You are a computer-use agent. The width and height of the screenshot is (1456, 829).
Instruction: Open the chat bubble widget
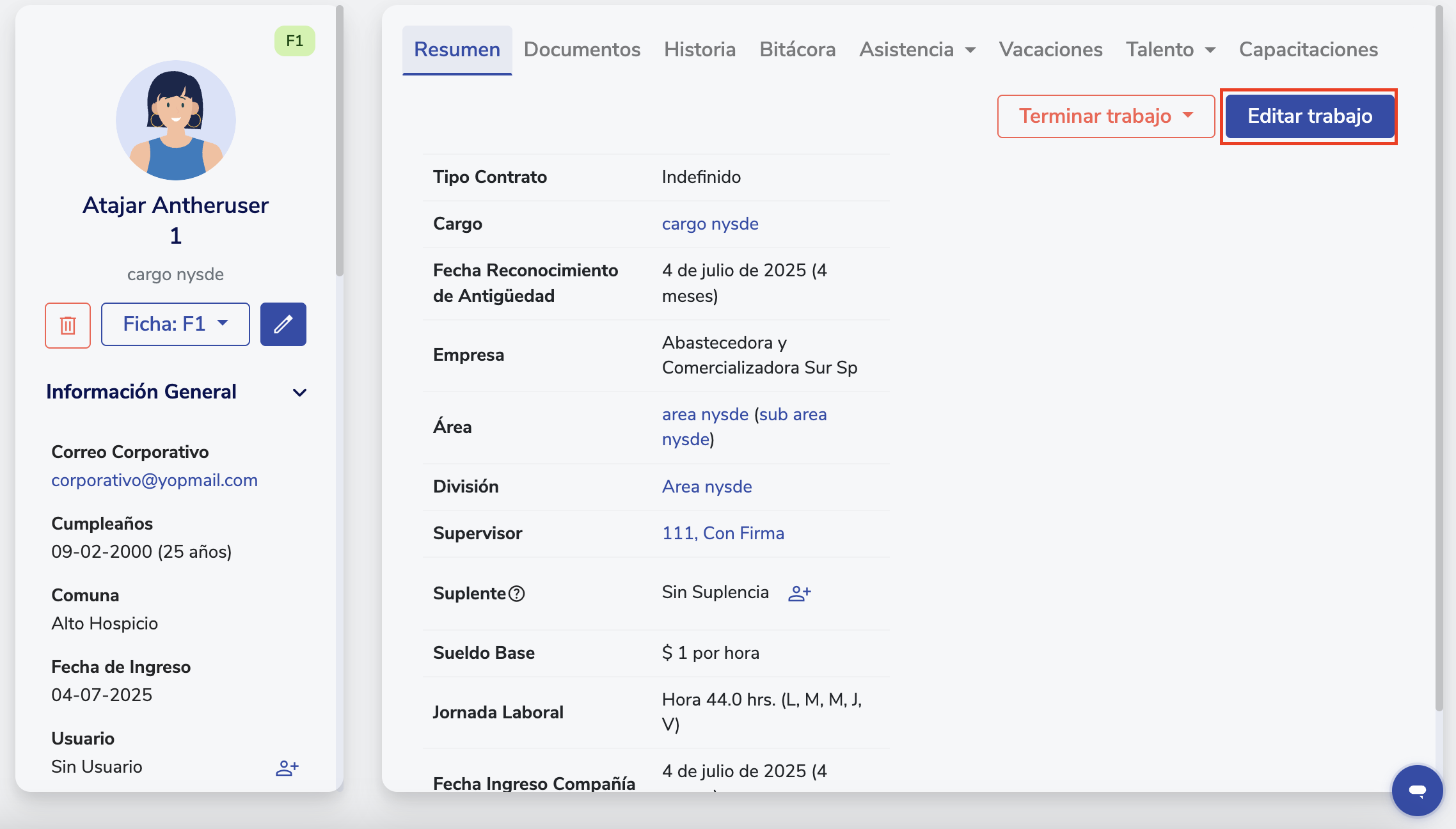[1417, 791]
